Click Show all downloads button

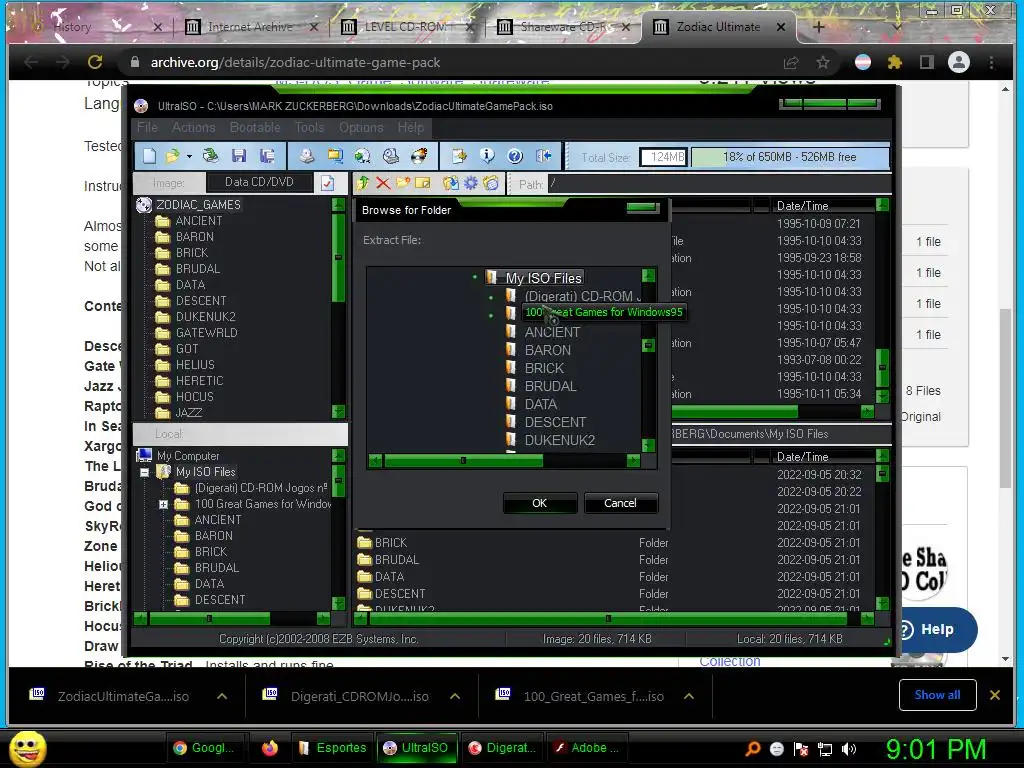tap(937, 695)
